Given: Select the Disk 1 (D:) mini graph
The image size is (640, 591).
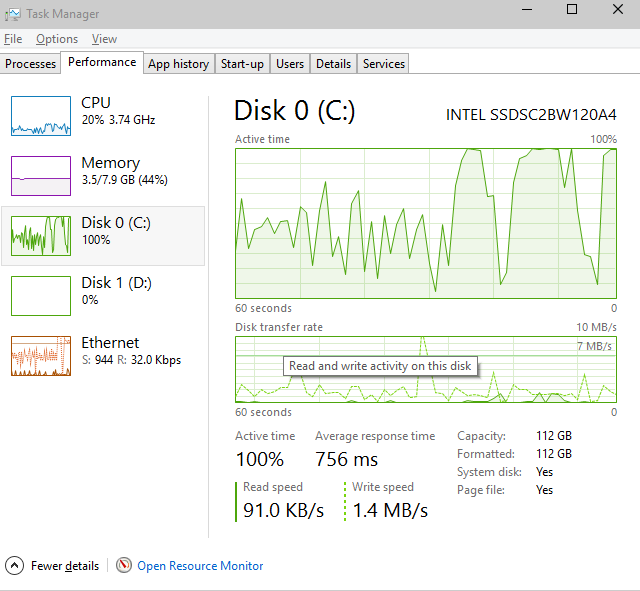Looking at the screenshot, I should click(x=41, y=296).
